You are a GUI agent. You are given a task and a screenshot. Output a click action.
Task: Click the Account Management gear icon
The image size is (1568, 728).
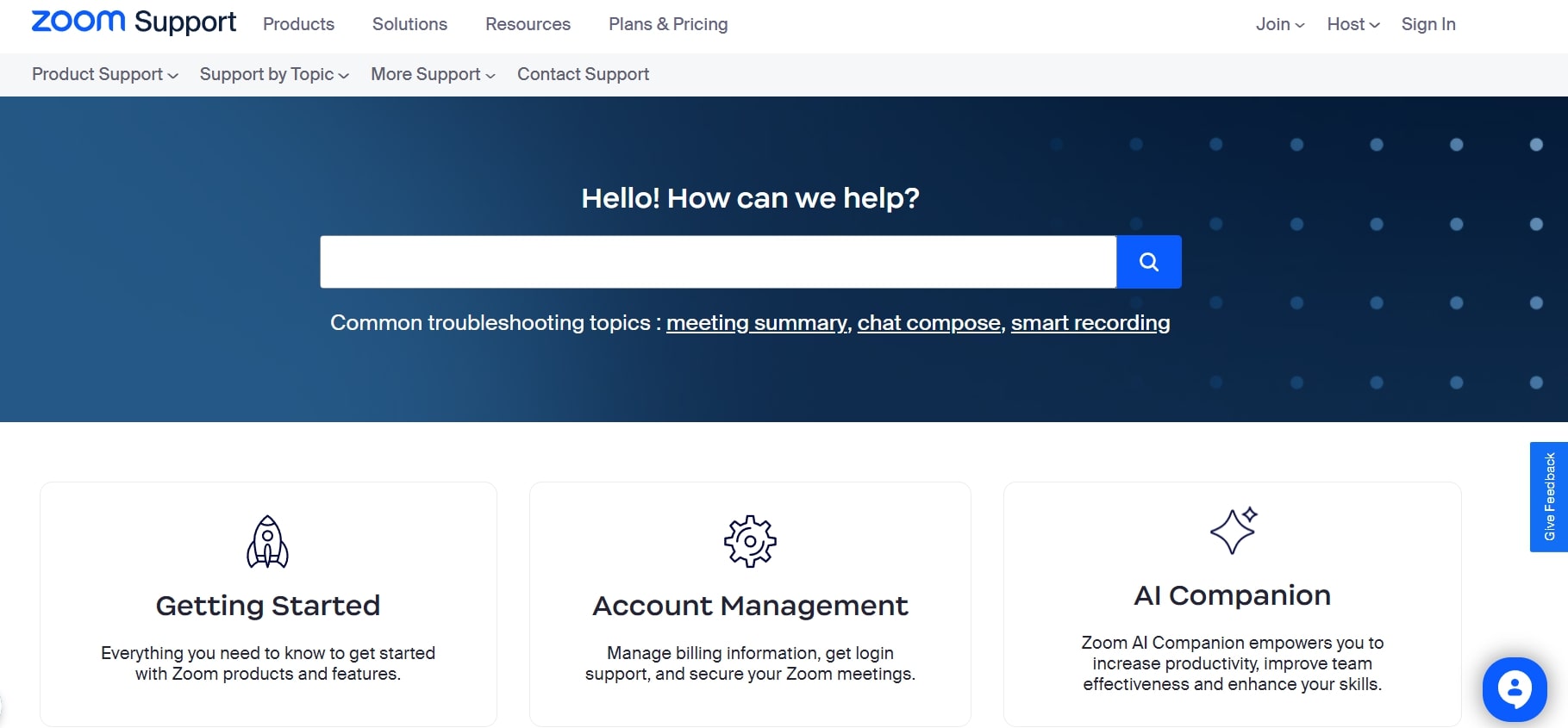coord(750,541)
